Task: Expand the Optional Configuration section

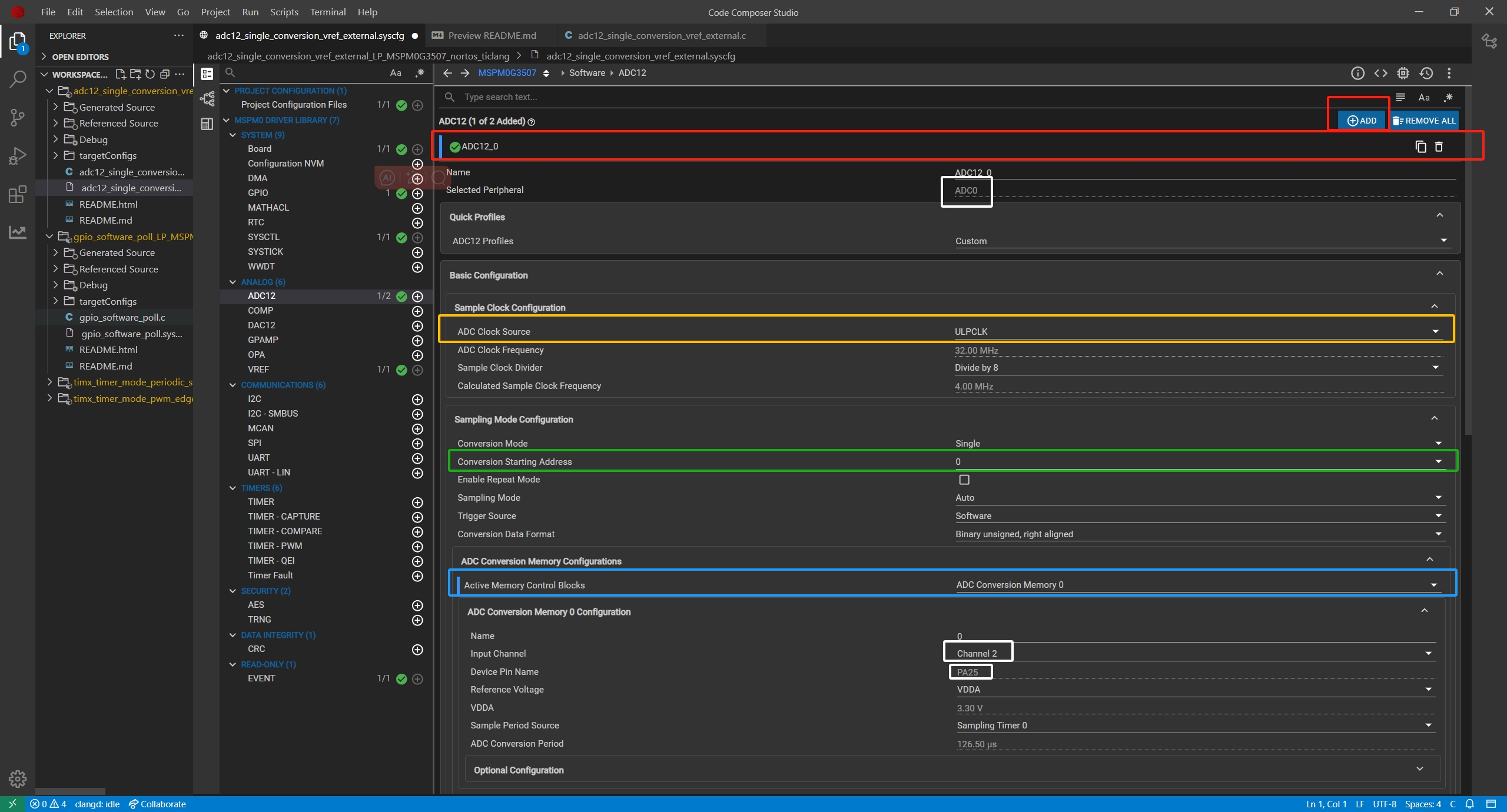Action: coord(1420,769)
